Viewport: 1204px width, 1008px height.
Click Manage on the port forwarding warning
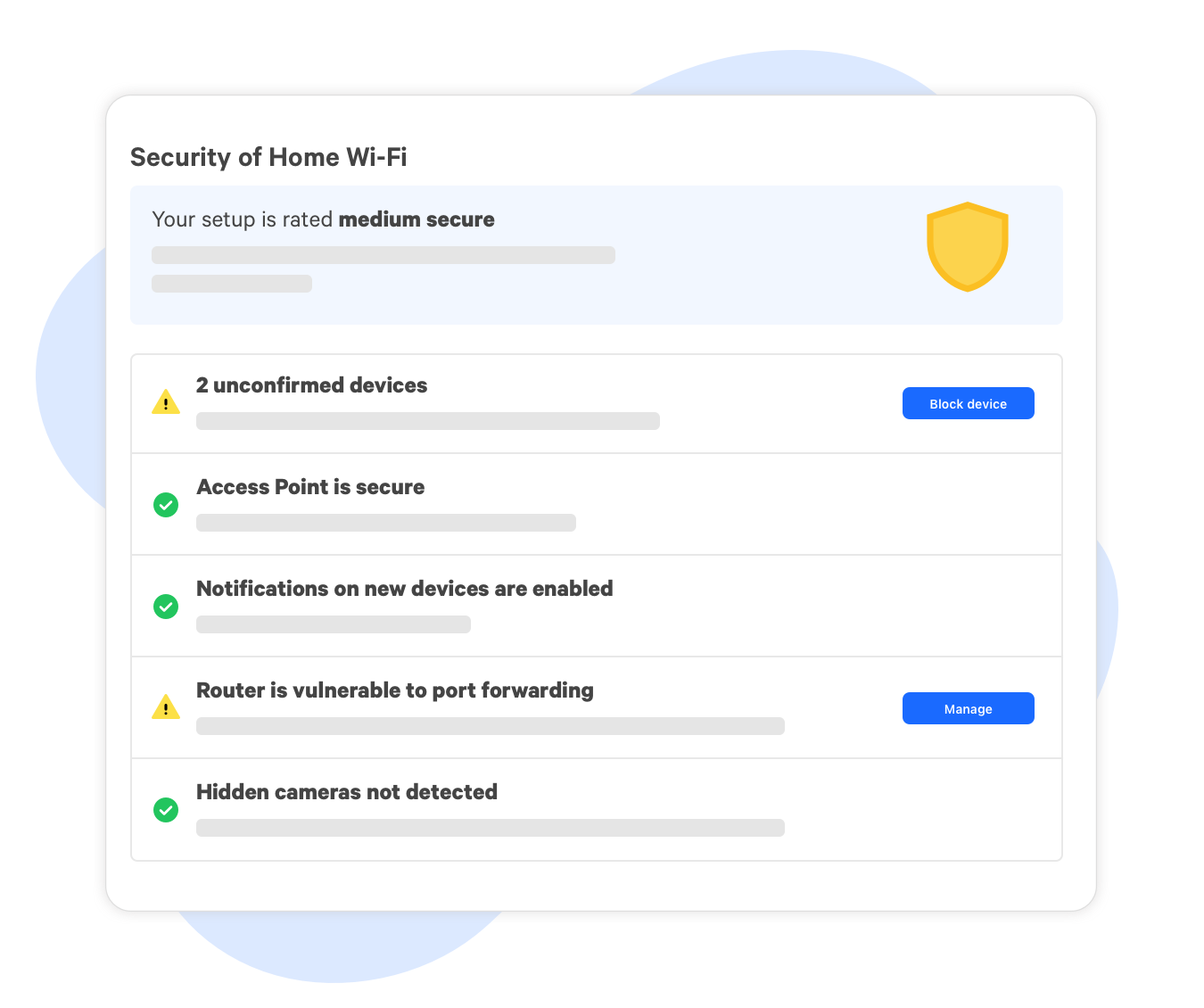click(x=968, y=708)
